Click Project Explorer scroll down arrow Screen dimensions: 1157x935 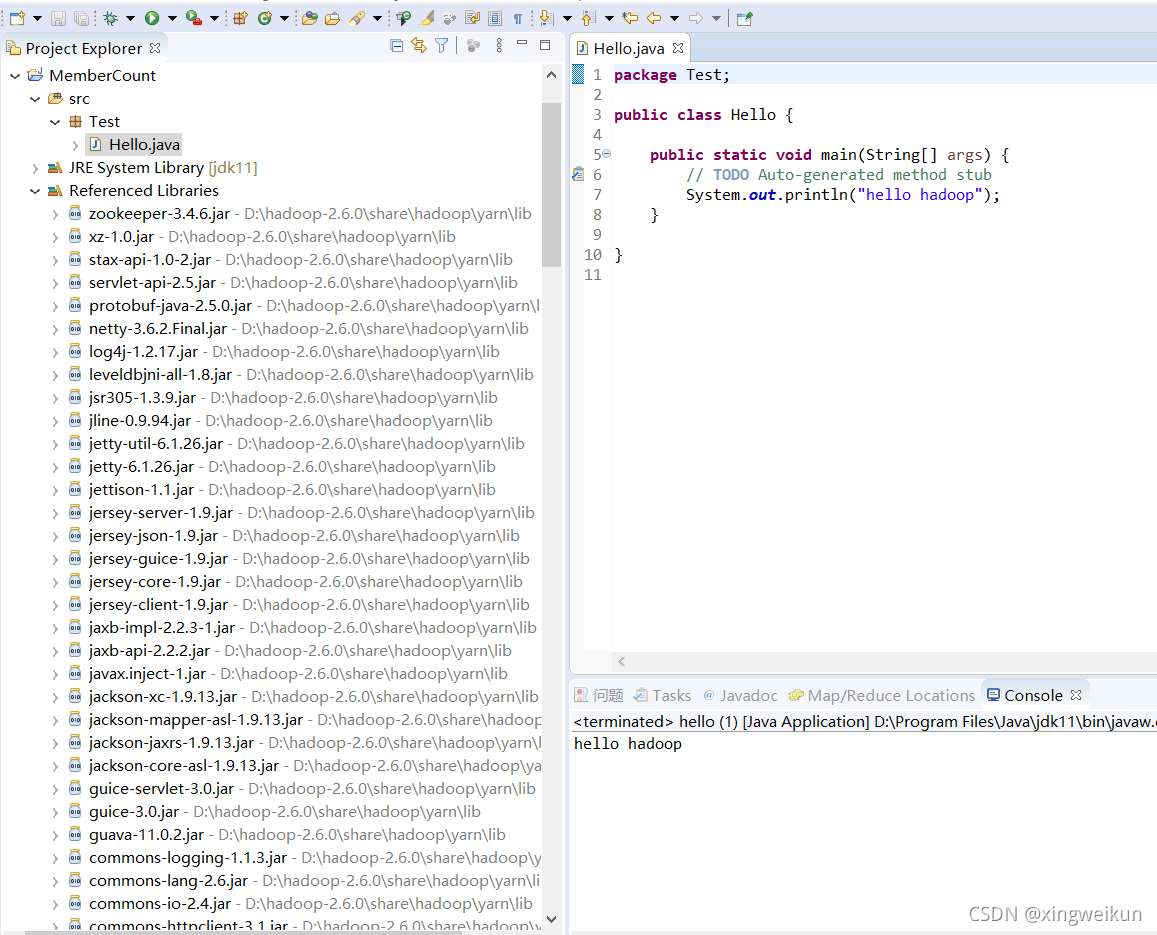point(551,919)
